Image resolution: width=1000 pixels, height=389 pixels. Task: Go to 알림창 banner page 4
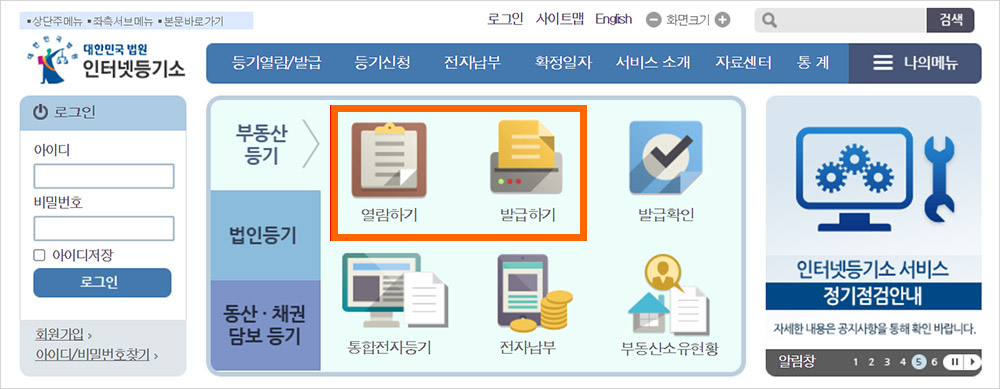(902, 362)
